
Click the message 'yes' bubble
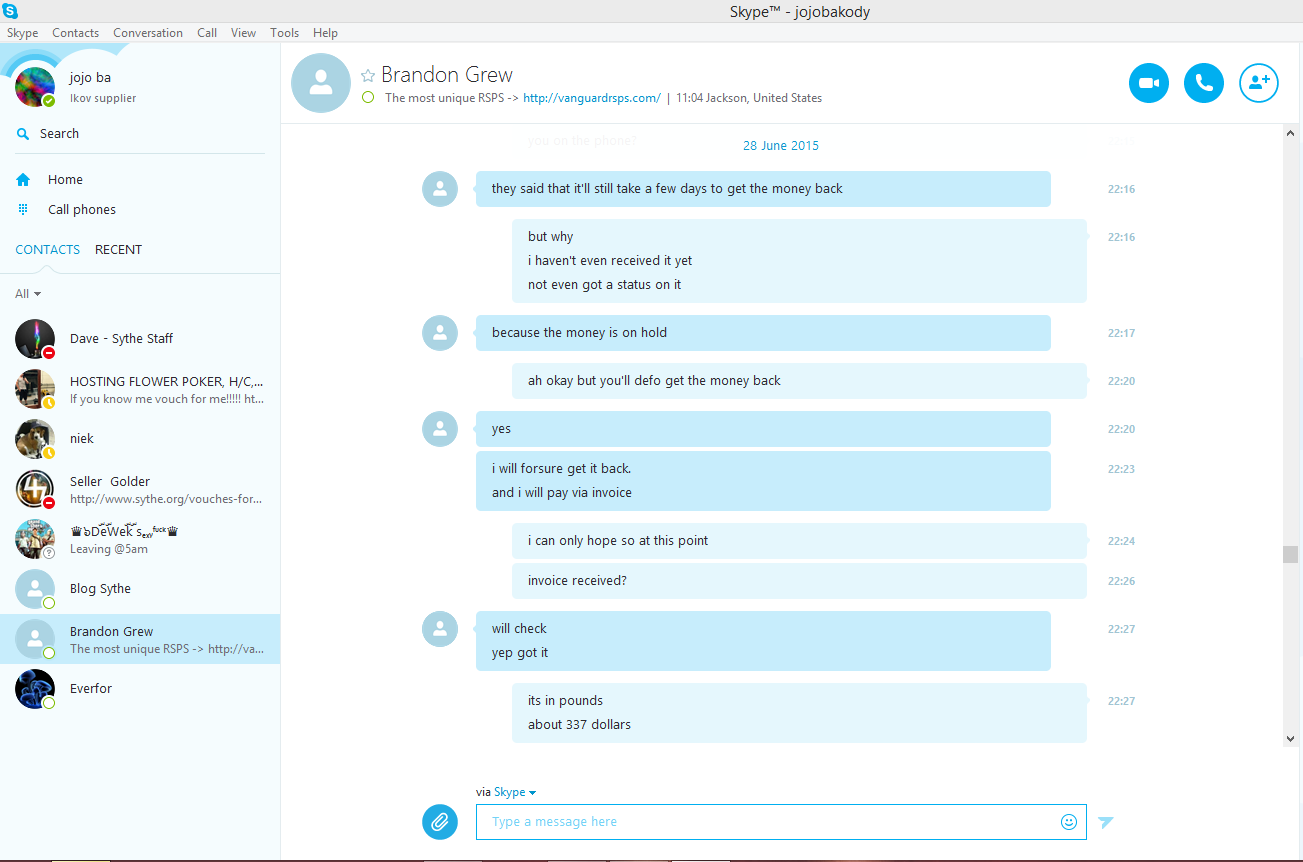tap(763, 429)
